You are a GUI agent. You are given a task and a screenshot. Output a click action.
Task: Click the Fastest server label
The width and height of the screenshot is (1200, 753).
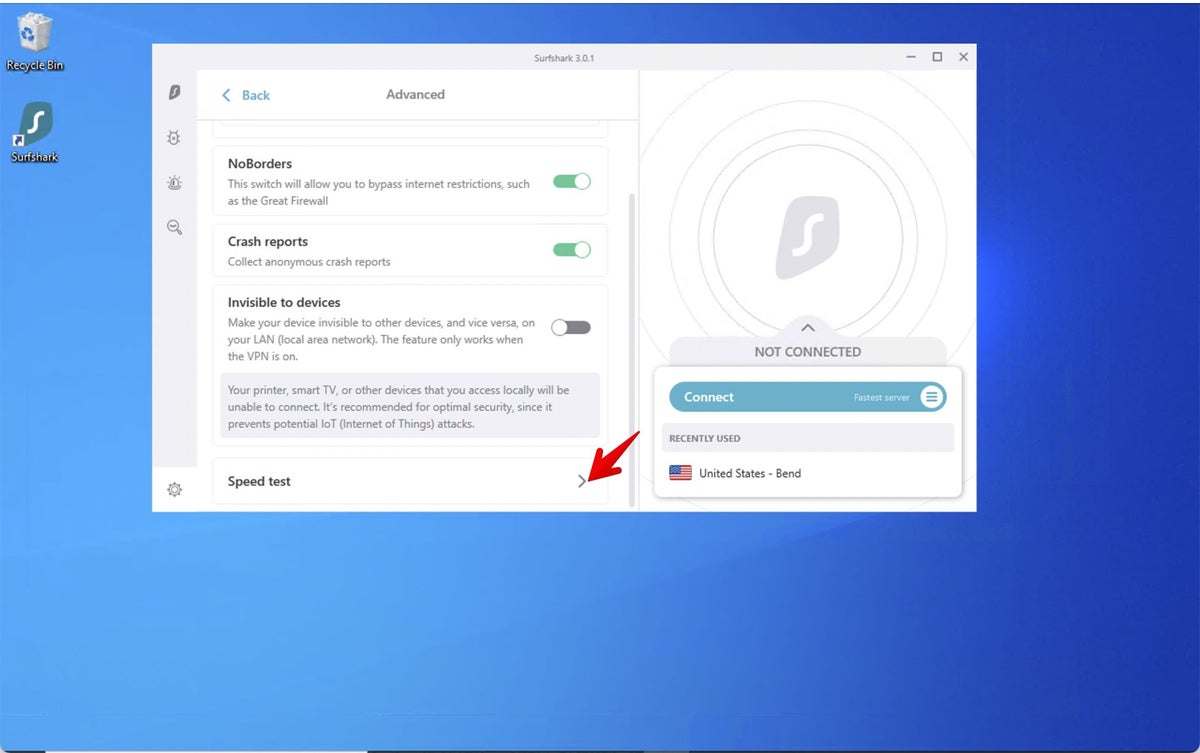[x=882, y=398]
